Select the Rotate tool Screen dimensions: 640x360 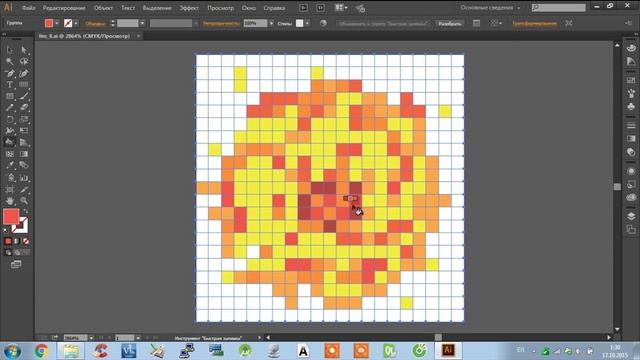click(9, 120)
